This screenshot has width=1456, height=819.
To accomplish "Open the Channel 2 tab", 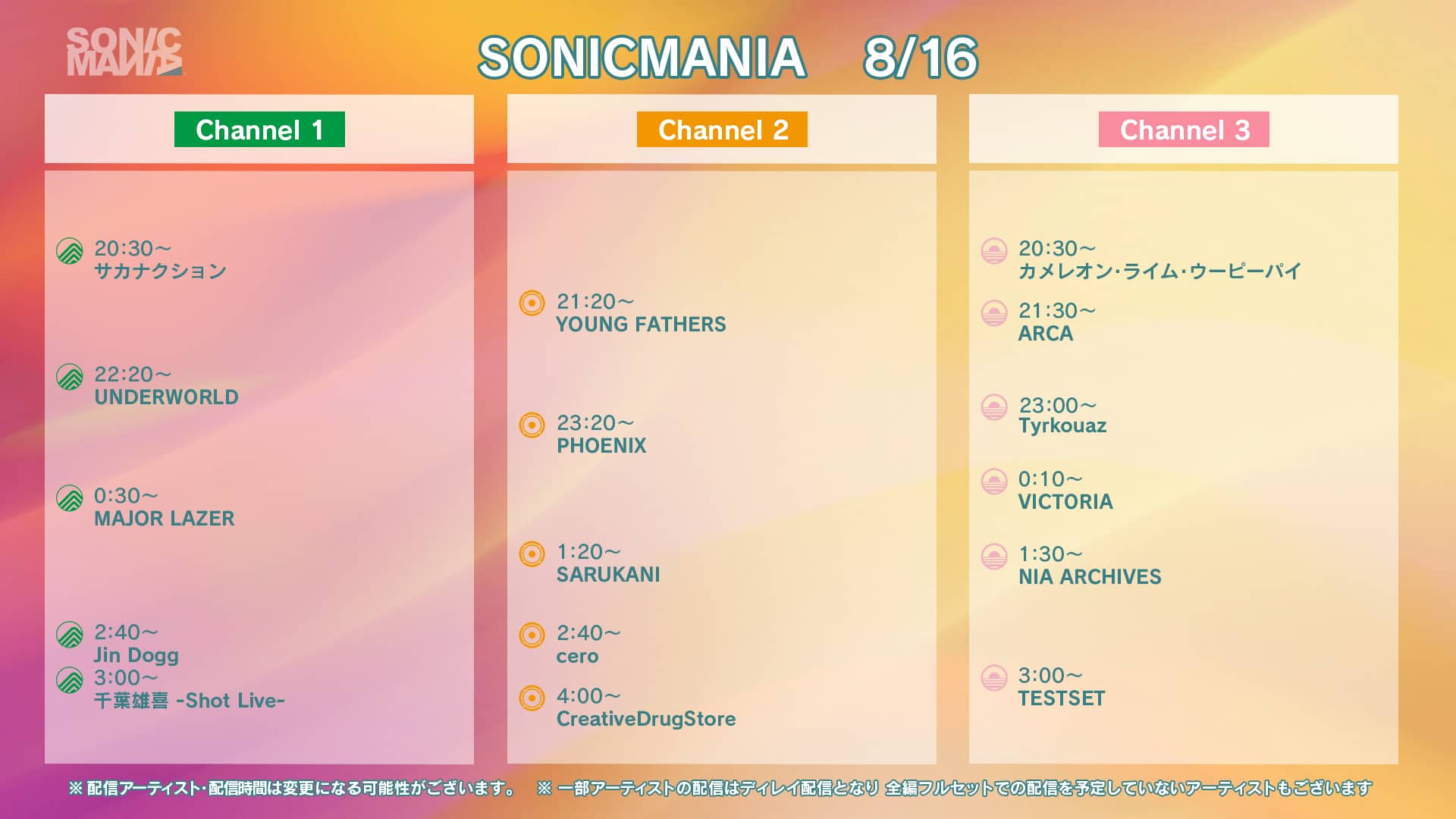I will [722, 130].
